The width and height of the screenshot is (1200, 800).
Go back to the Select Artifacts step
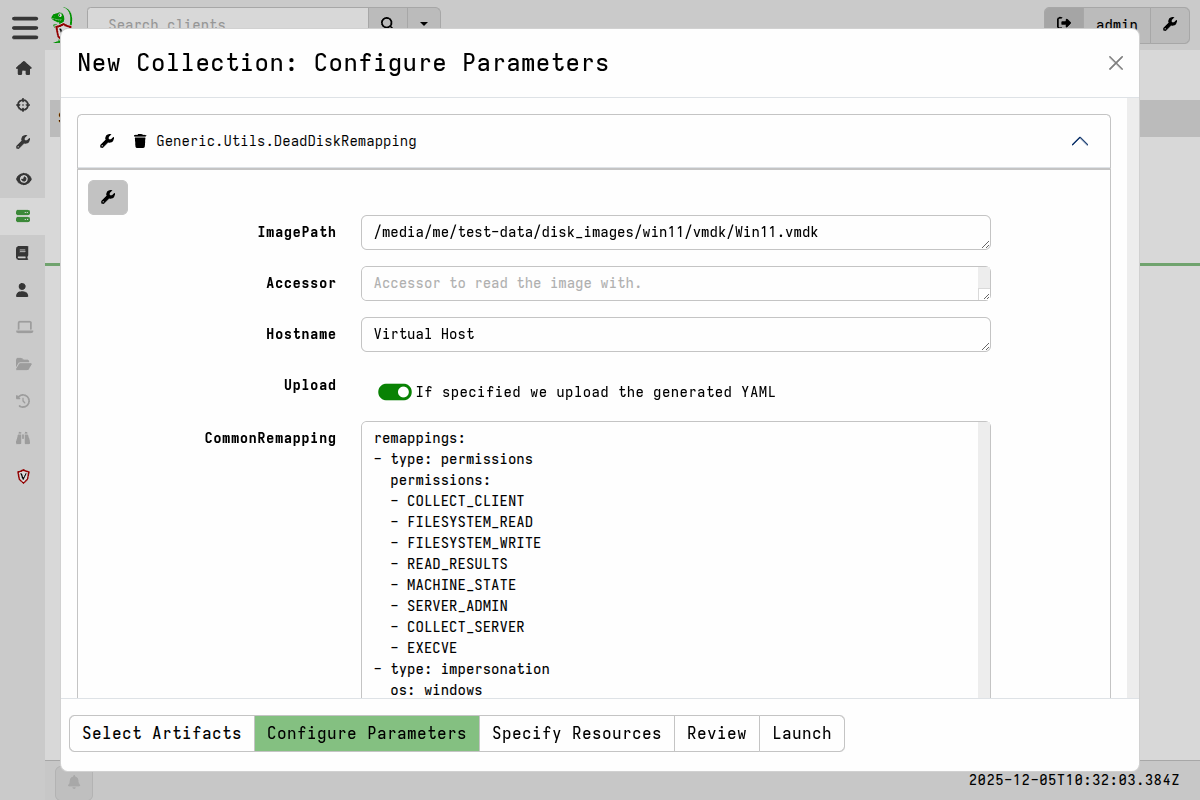161,733
